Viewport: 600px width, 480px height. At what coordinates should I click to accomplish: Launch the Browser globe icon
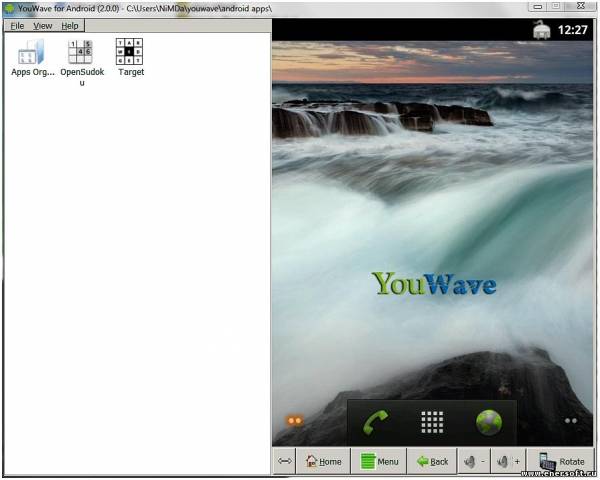pos(489,423)
